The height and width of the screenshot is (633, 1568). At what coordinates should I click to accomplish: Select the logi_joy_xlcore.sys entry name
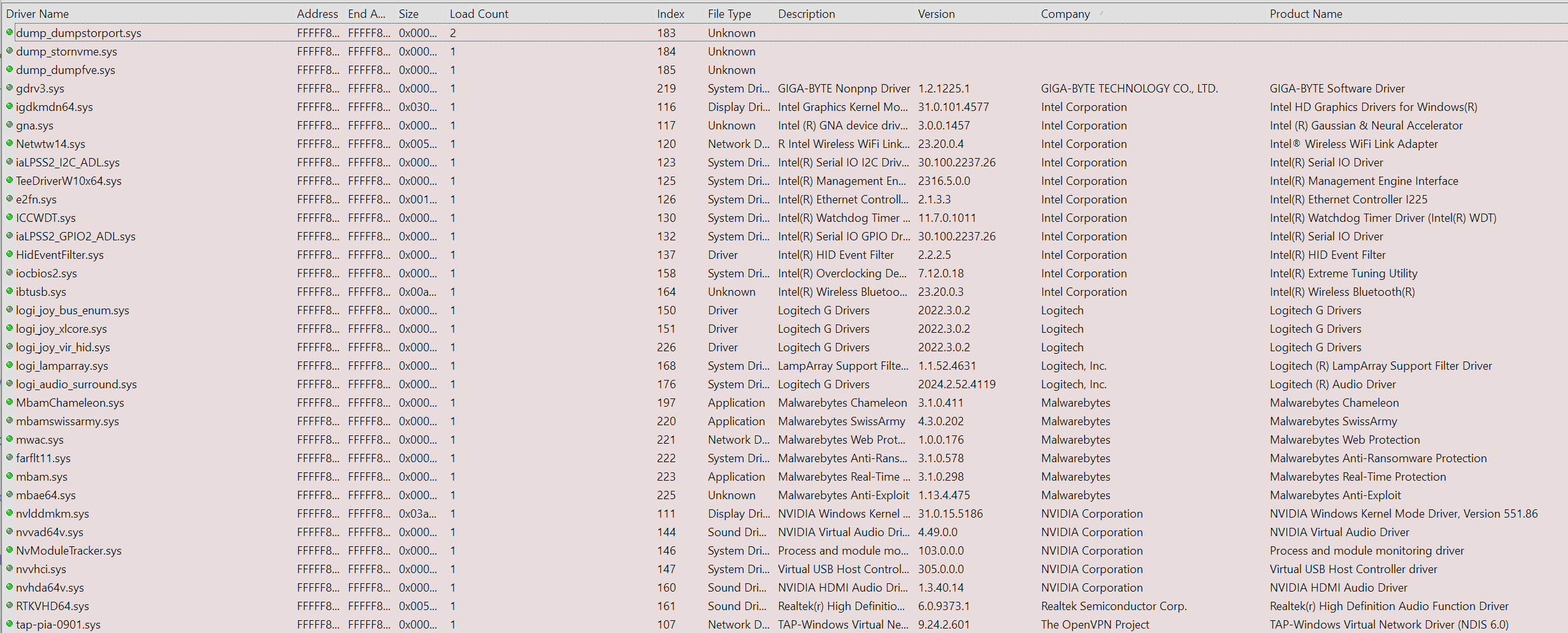click(62, 328)
